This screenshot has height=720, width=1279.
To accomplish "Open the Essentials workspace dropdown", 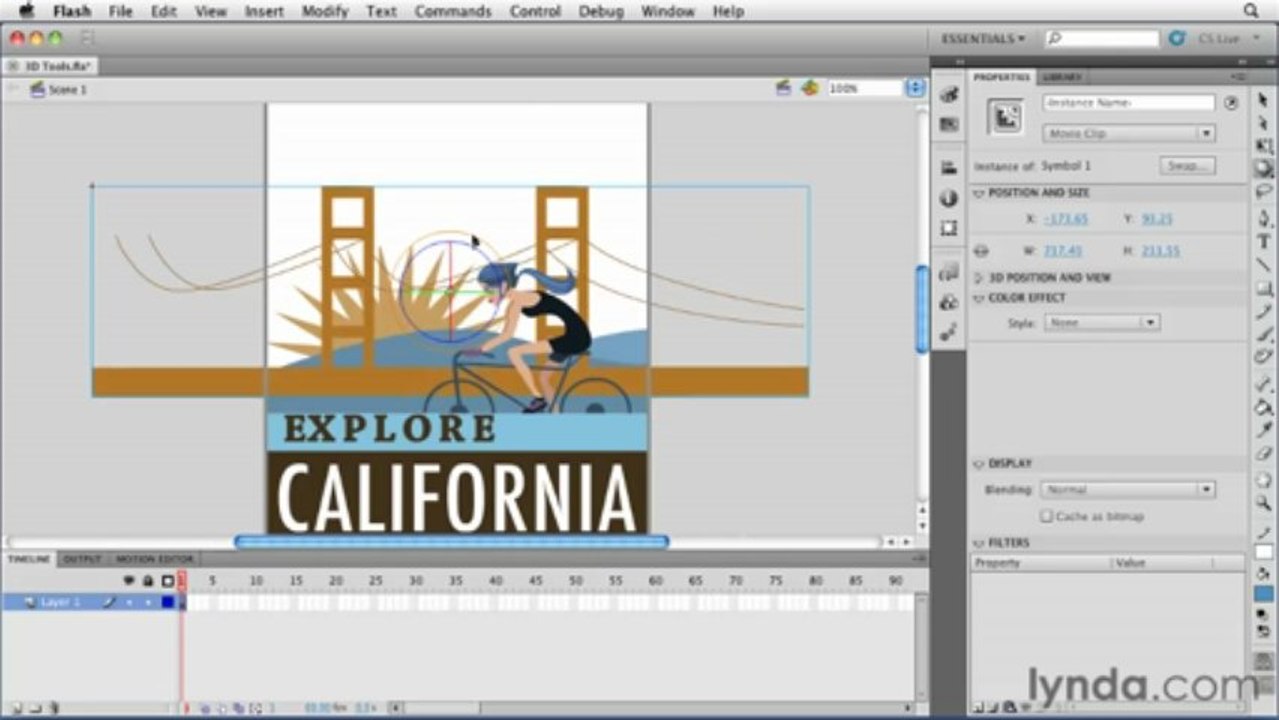I will tap(983, 38).
